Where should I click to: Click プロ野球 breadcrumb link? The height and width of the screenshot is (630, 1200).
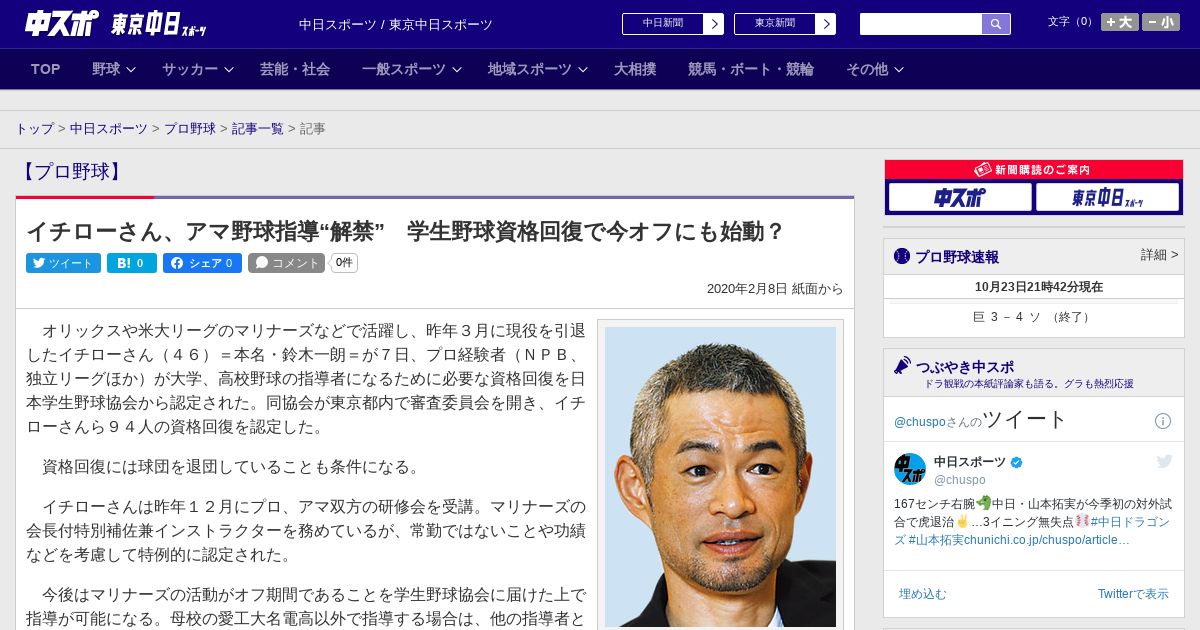tap(190, 129)
